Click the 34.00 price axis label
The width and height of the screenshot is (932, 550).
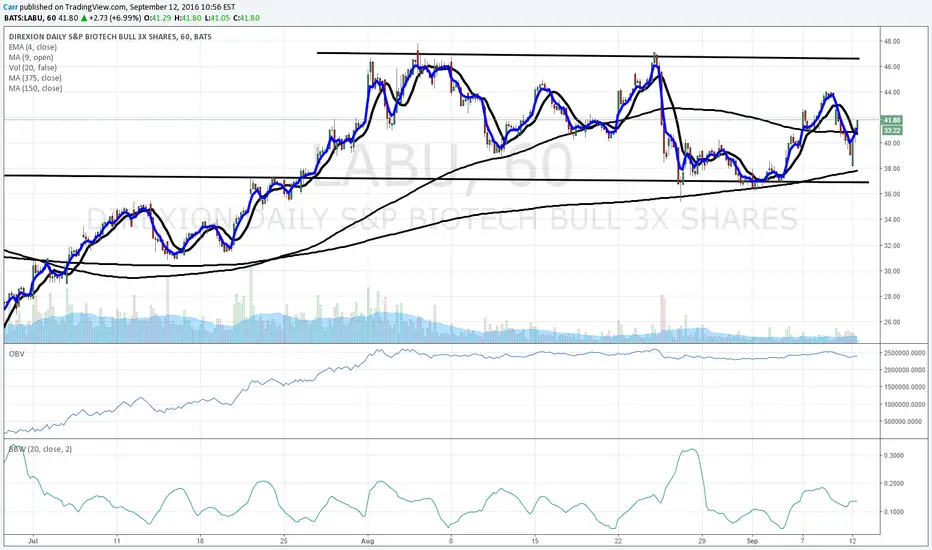coord(892,220)
